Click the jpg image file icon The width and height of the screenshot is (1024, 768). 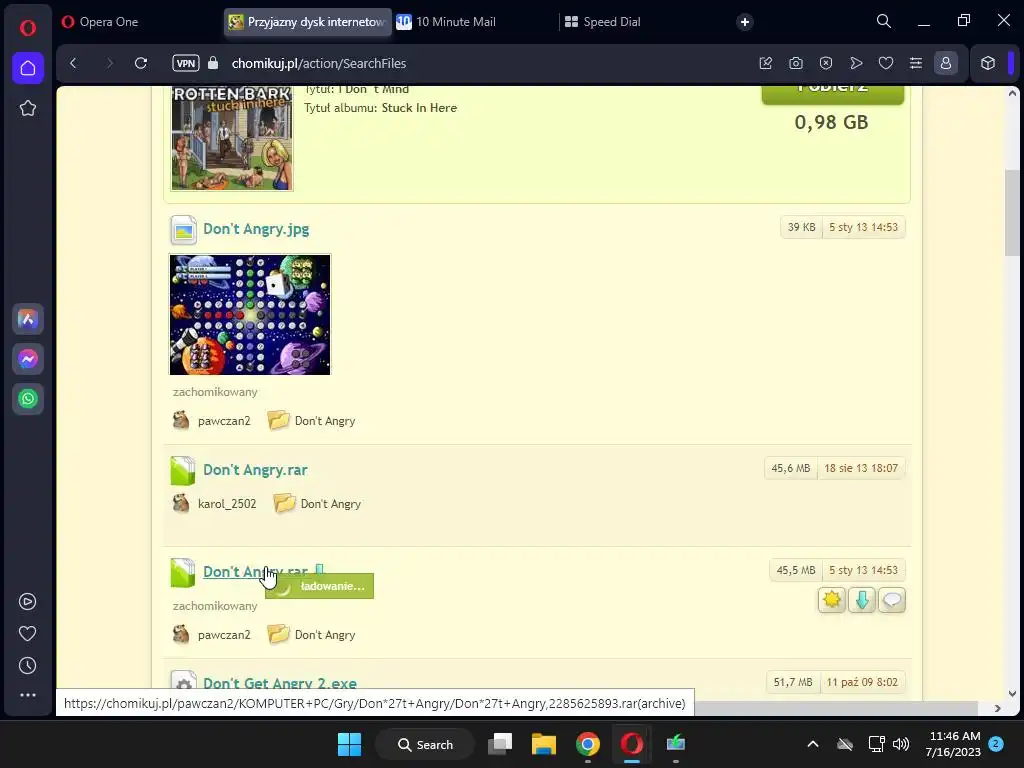(x=184, y=230)
